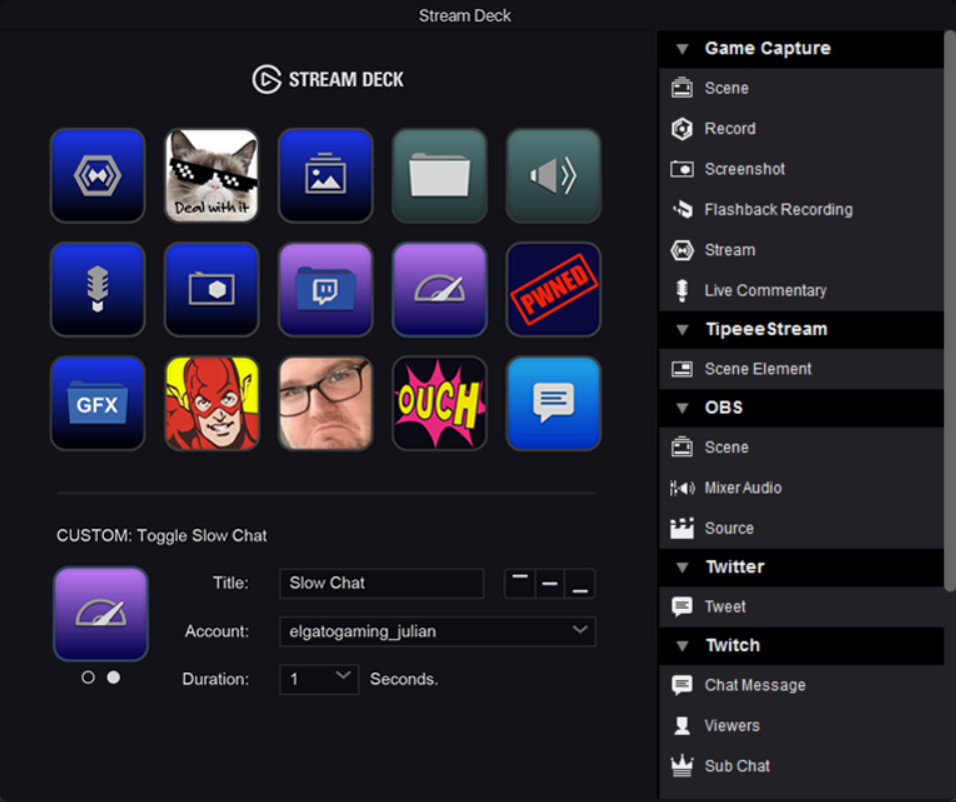This screenshot has width=956, height=802.
Task: Collapse the OBS section
Action: click(682, 408)
